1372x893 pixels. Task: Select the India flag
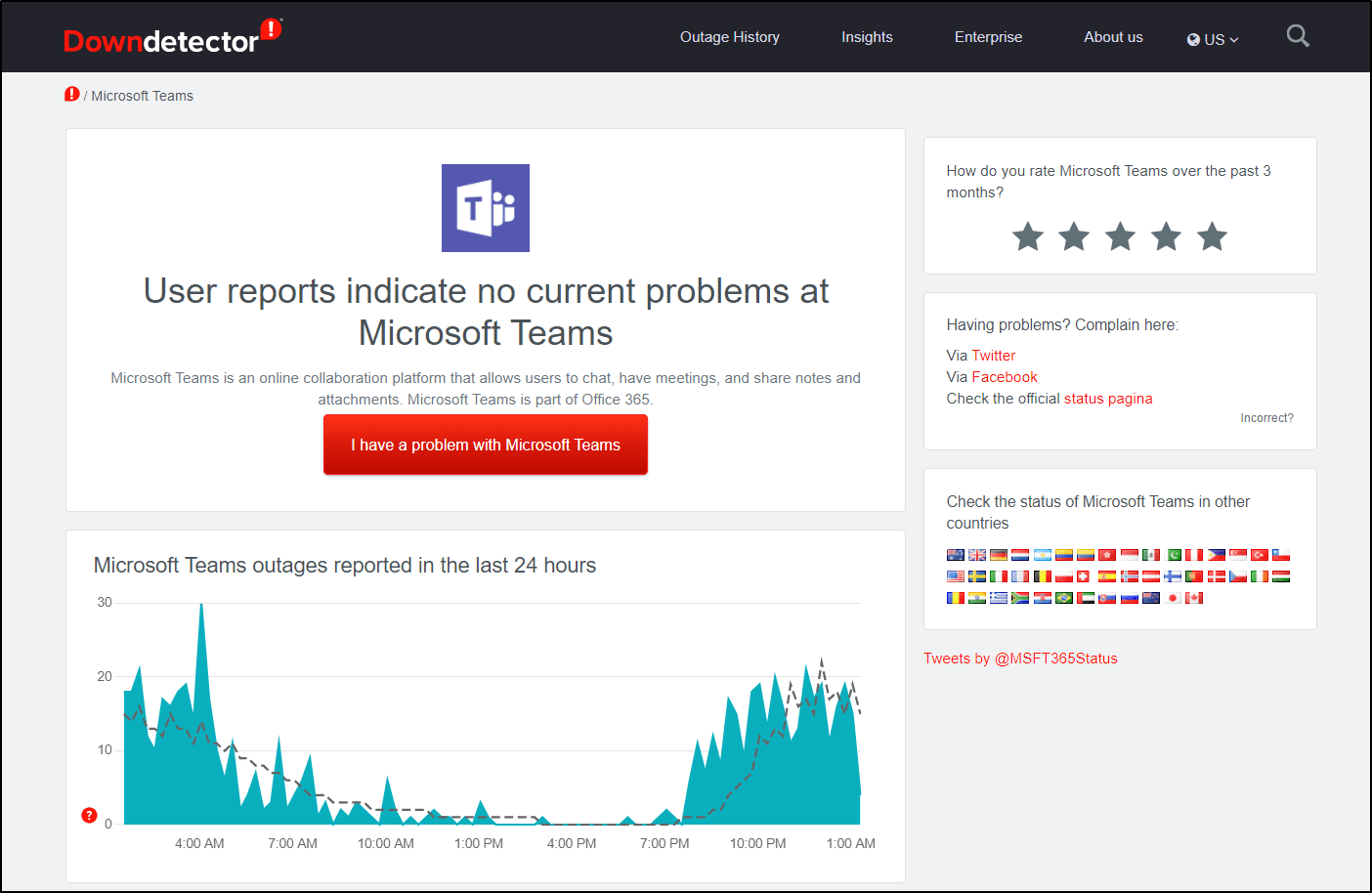coord(977,598)
